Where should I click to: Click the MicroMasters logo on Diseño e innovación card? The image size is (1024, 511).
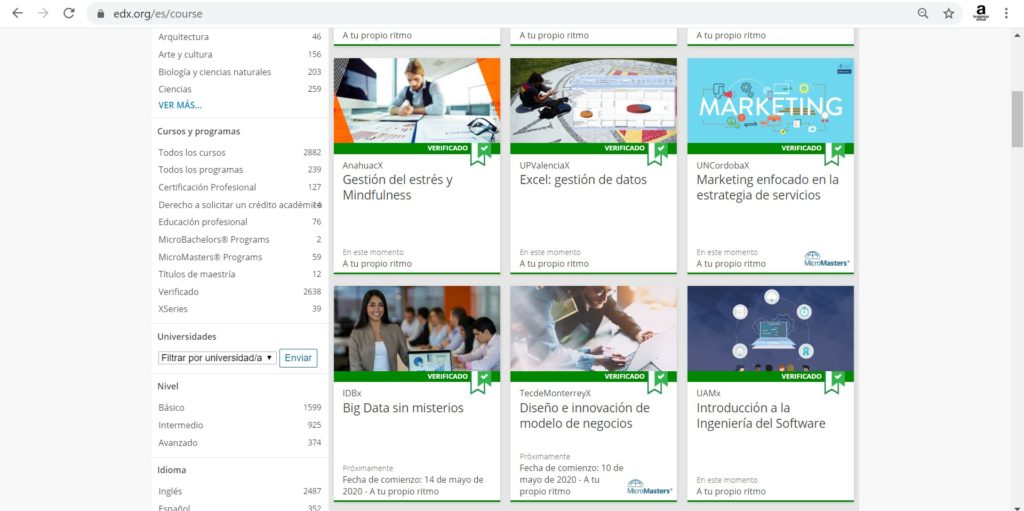(x=650, y=487)
